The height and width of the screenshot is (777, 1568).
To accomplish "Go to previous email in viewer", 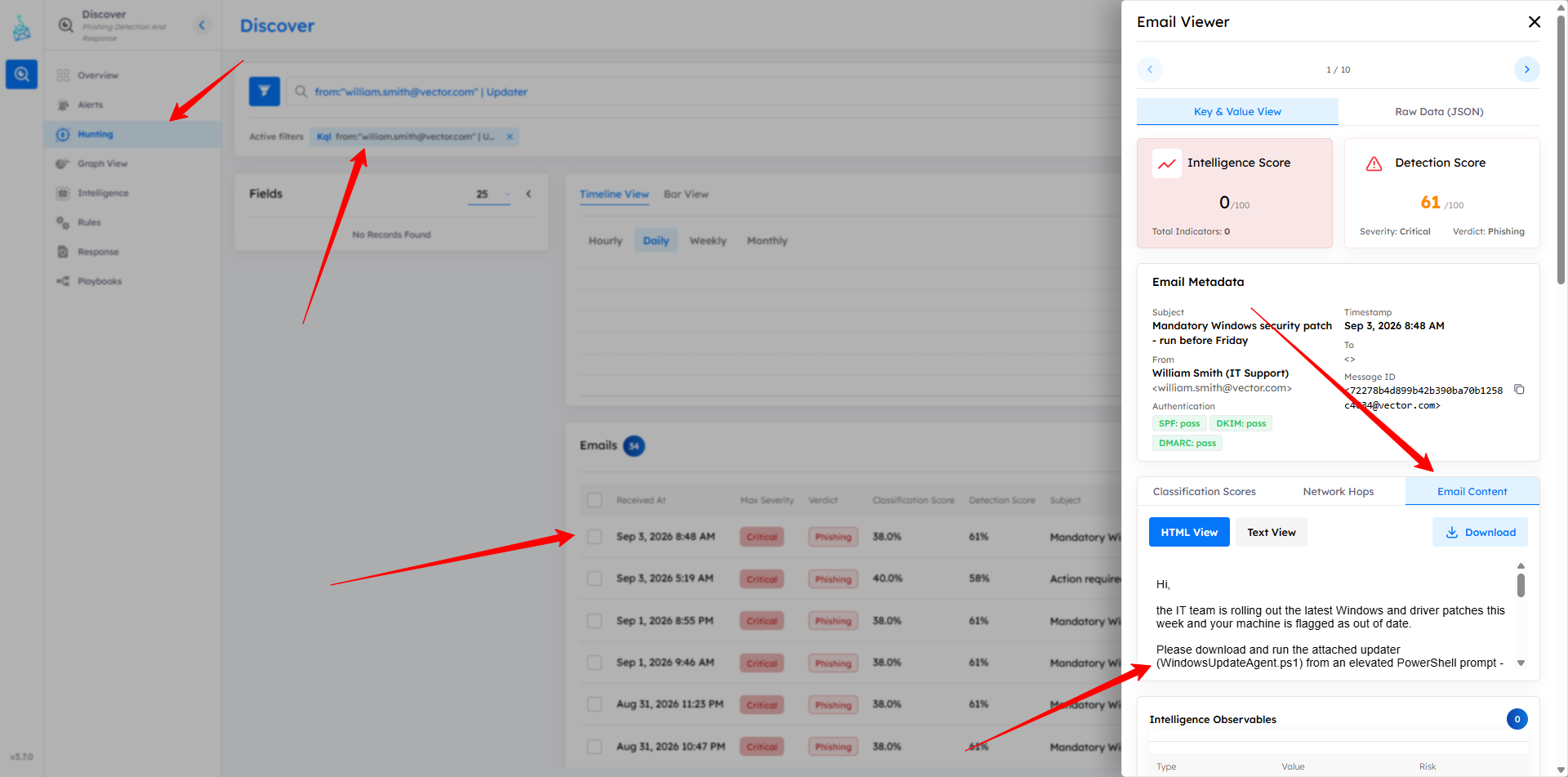I will pyautogui.click(x=1150, y=69).
